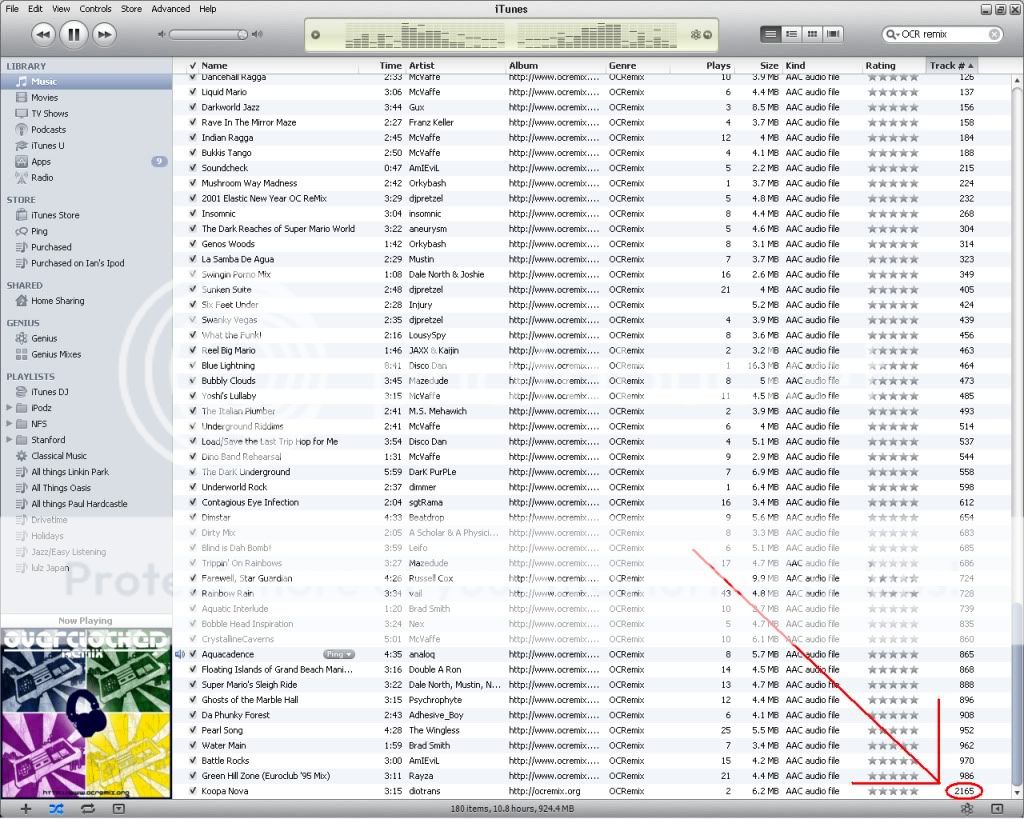
Task: Sort tracks by the Artist column header
Action: coord(421,65)
